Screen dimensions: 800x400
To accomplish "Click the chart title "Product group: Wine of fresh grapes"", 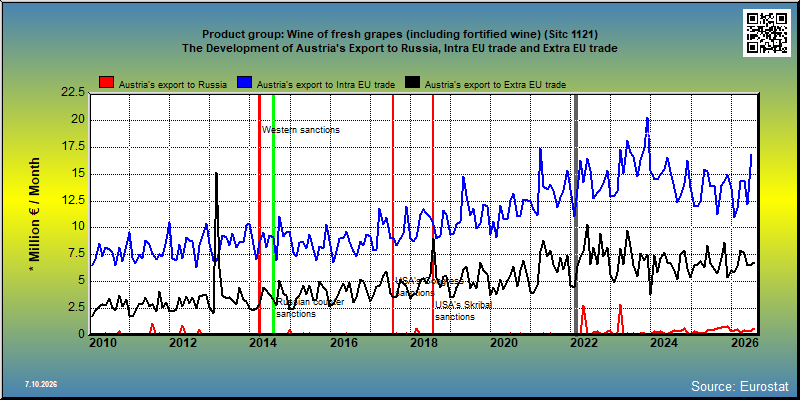I will pos(399,34).
